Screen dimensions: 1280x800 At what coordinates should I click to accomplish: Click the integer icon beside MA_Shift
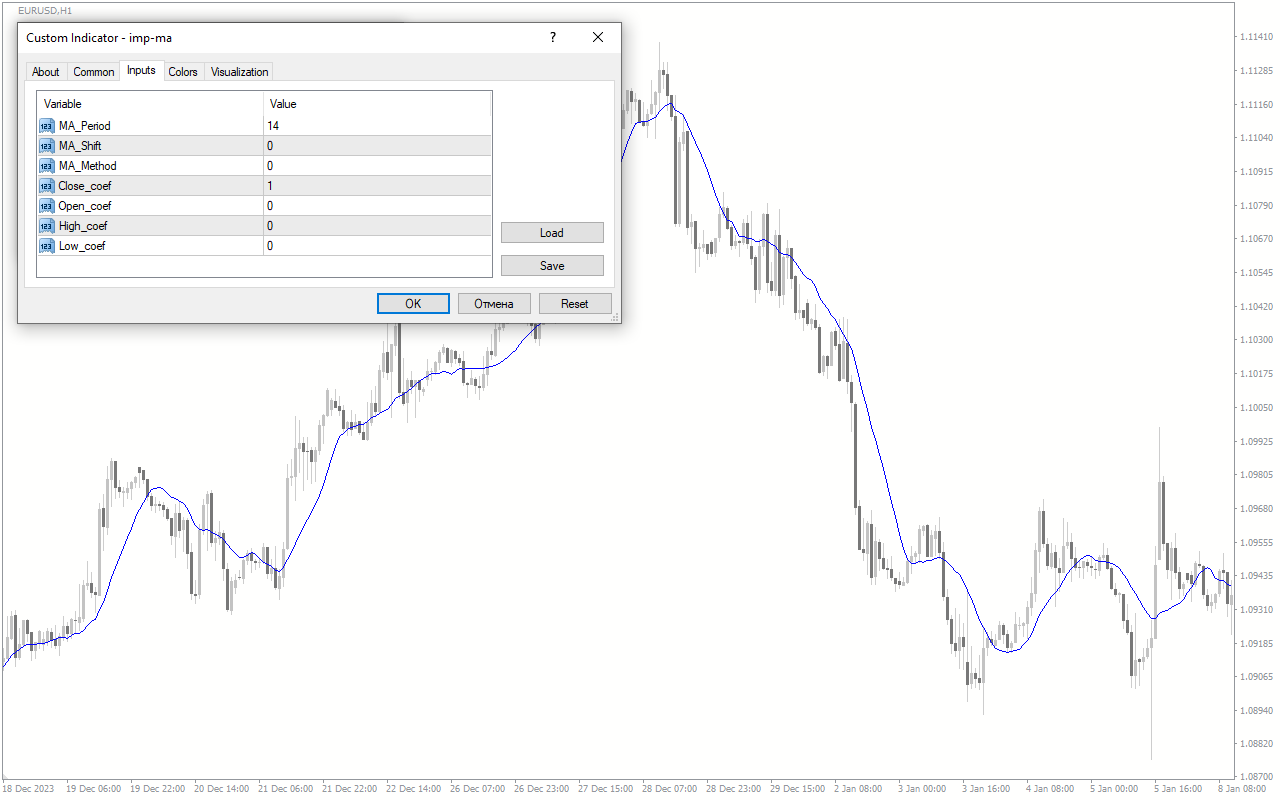tap(47, 146)
